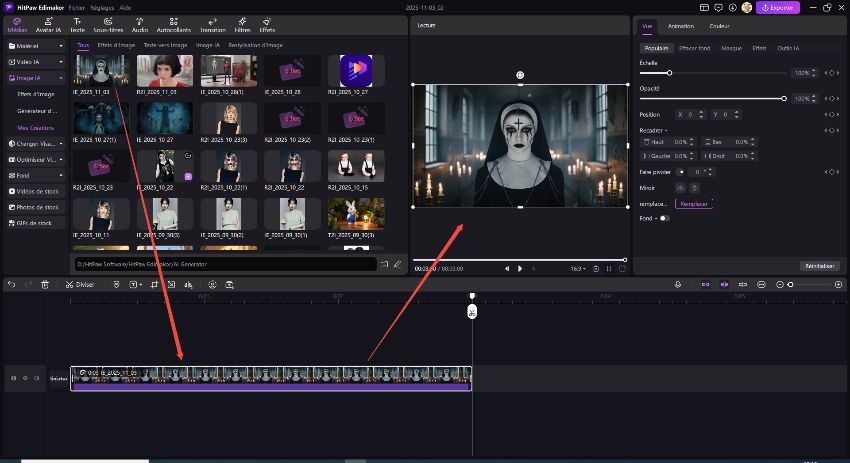The height and width of the screenshot is (463, 850).
Task: Open the Autocollants stickers panel
Action: click(173, 24)
